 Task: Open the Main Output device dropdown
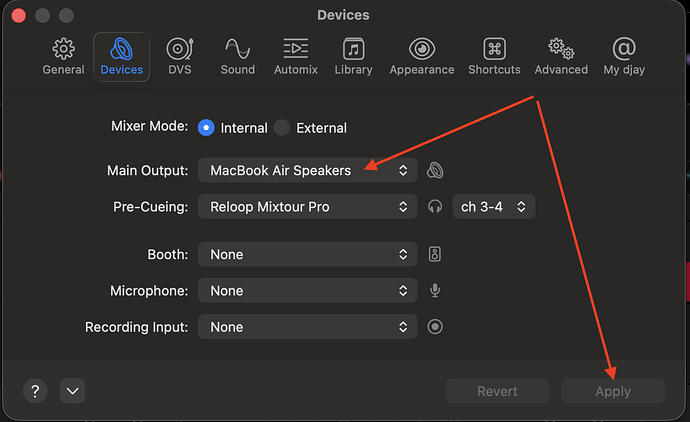pyautogui.click(x=308, y=170)
